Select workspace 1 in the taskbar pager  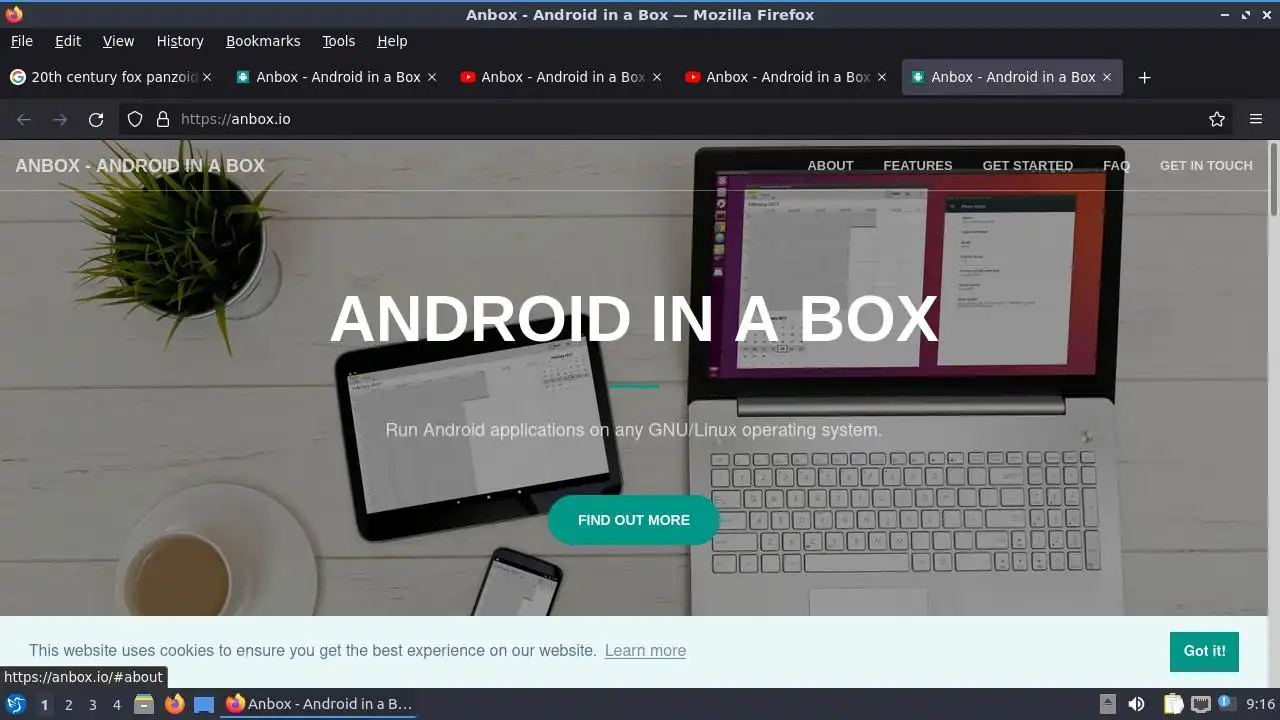point(45,704)
